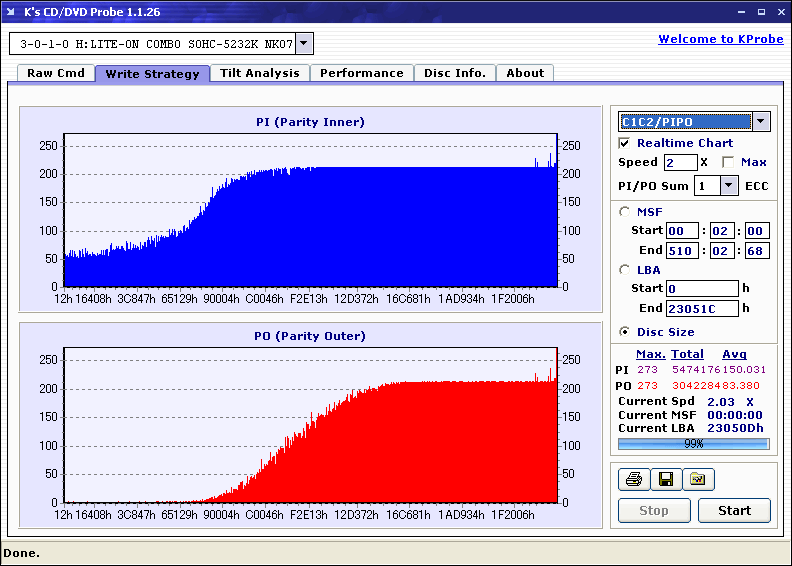The image size is (792, 566).
Task: Click the Done. status bar text
Action: [21, 553]
